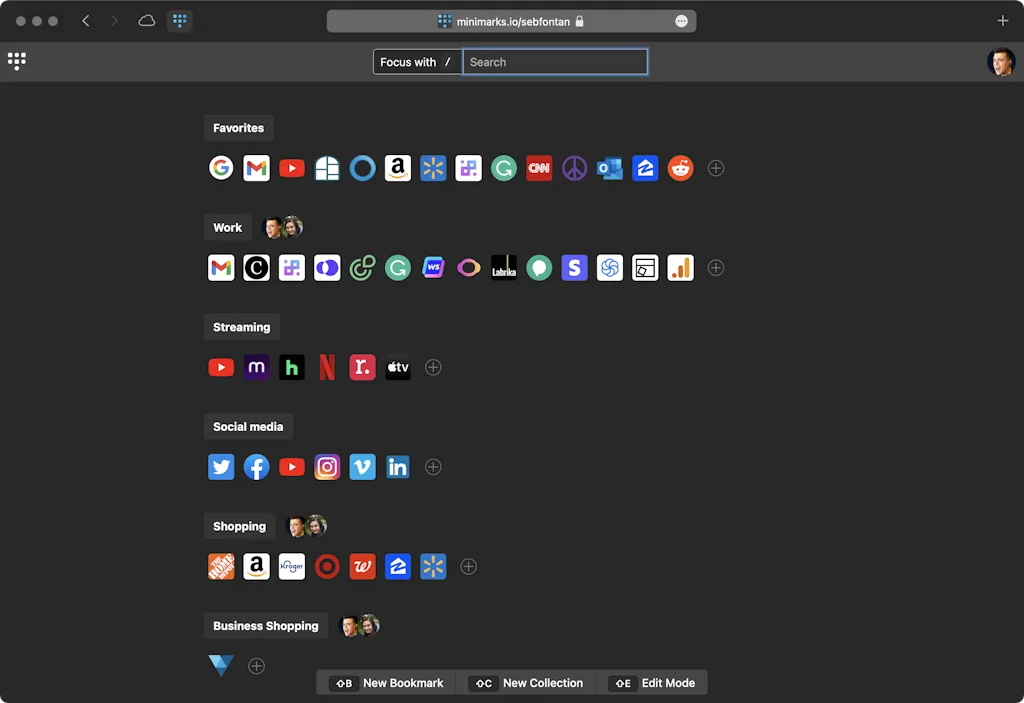Open Google Analytics bookmark in Work
Viewport: 1024px width, 703px height.
click(x=680, y=268)
